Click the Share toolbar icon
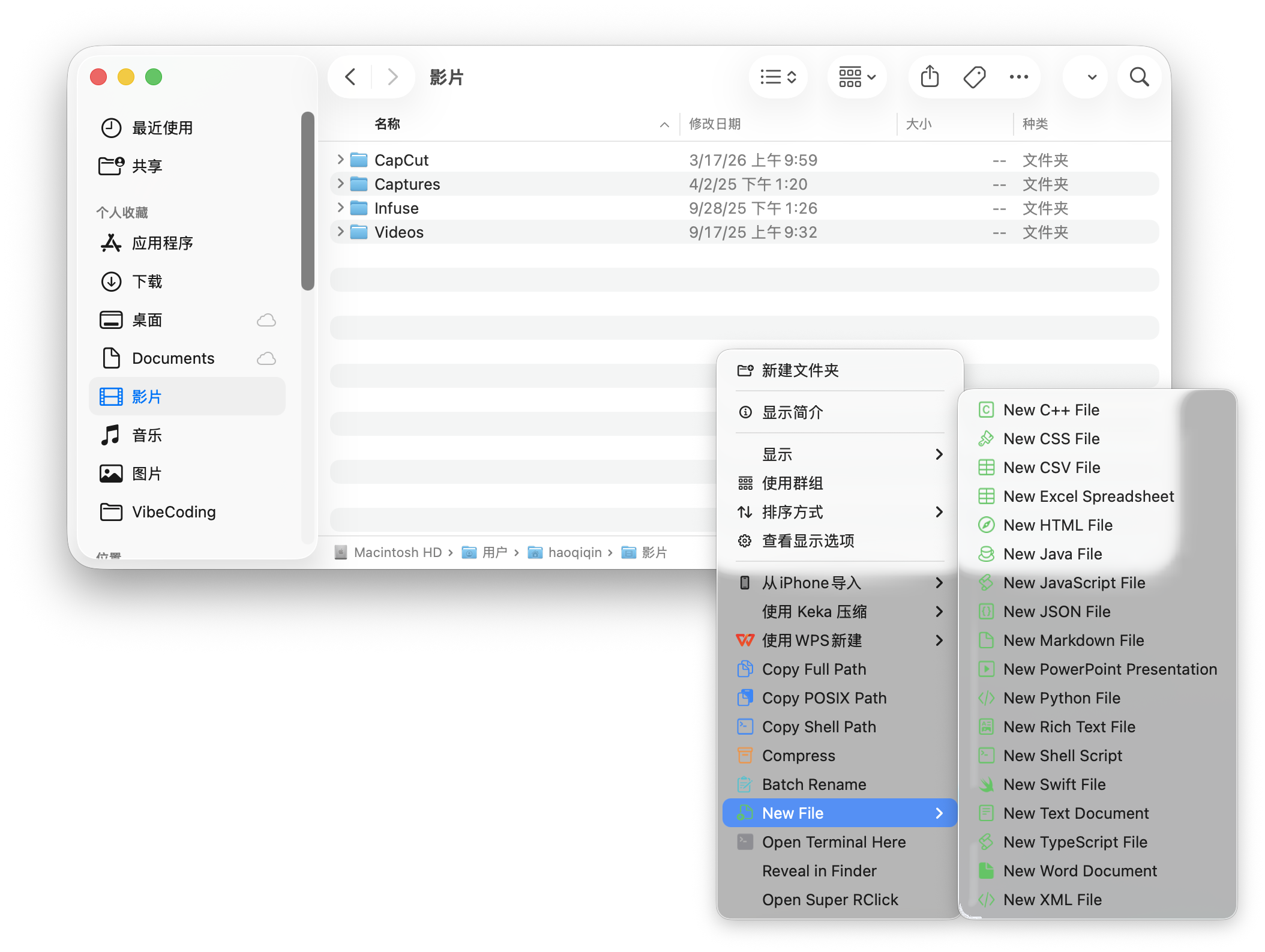 click(x=930, y=77)
